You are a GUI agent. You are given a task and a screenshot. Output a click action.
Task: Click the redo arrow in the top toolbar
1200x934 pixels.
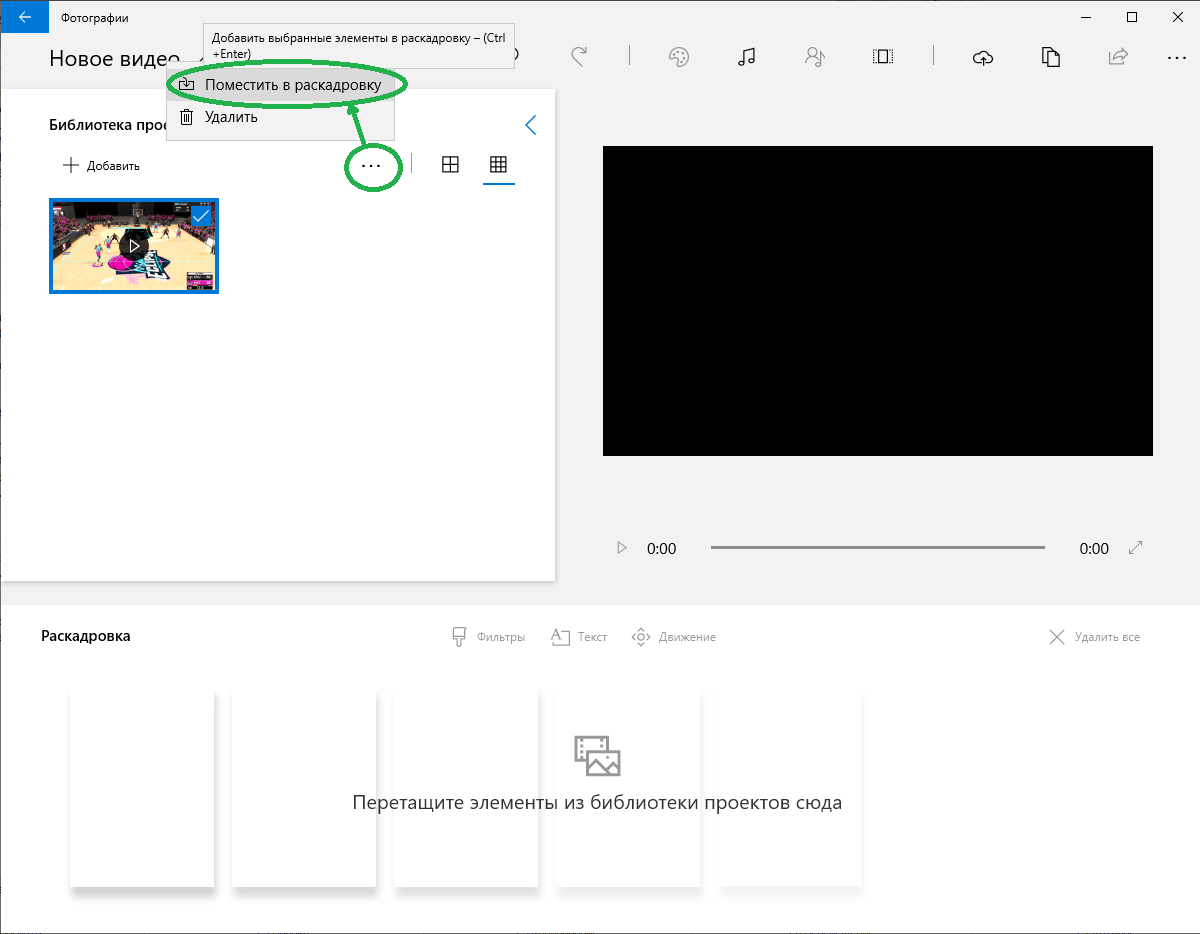coord(578,57)
